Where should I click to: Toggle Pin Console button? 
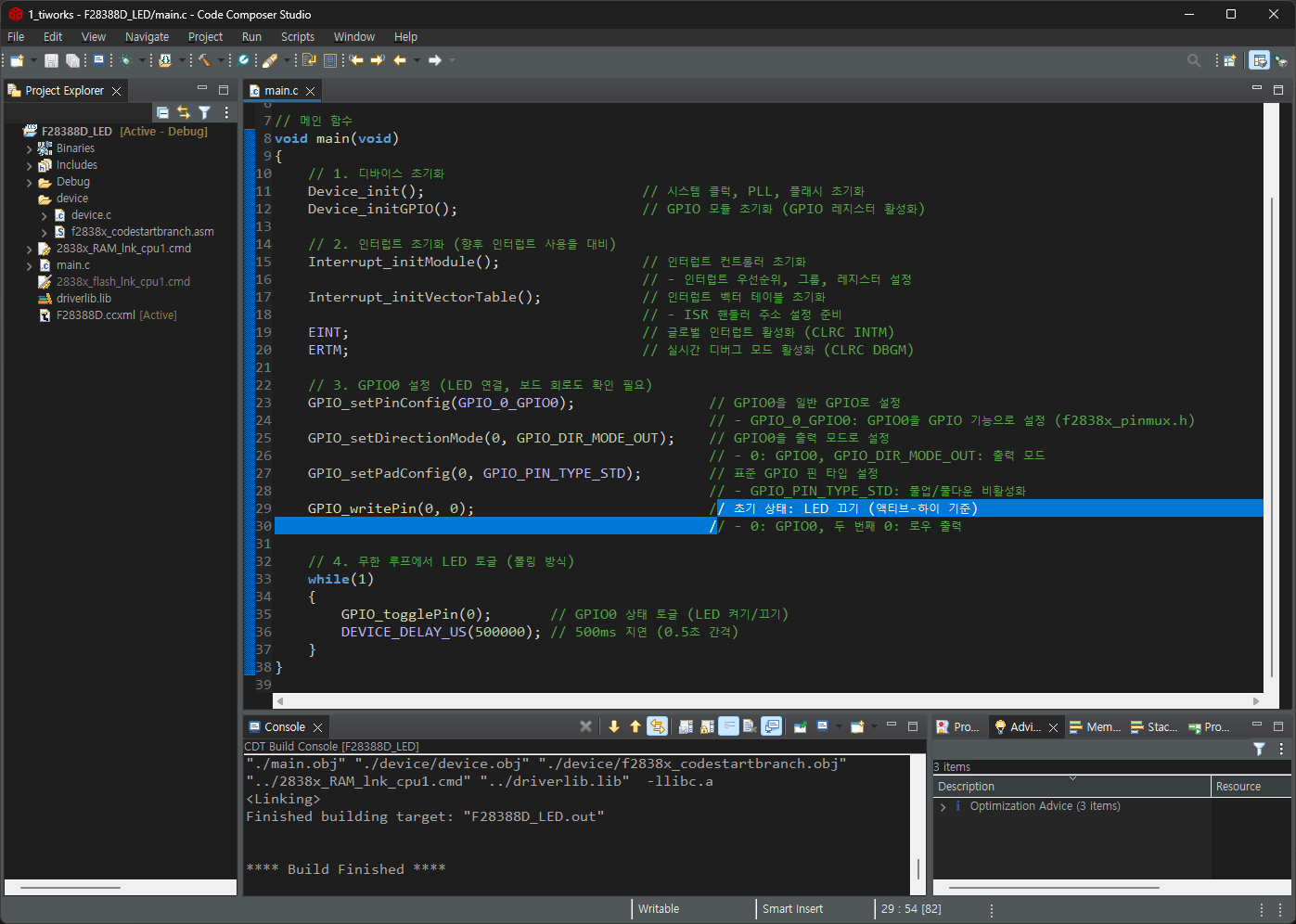point(801,726)
